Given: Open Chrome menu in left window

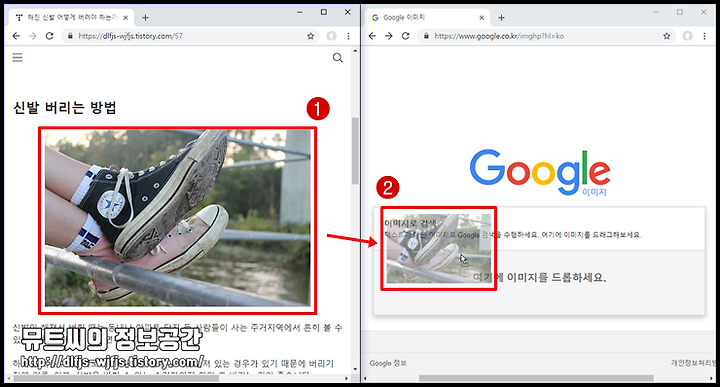Looking at the screenshot, I should [x=349, y=36].
